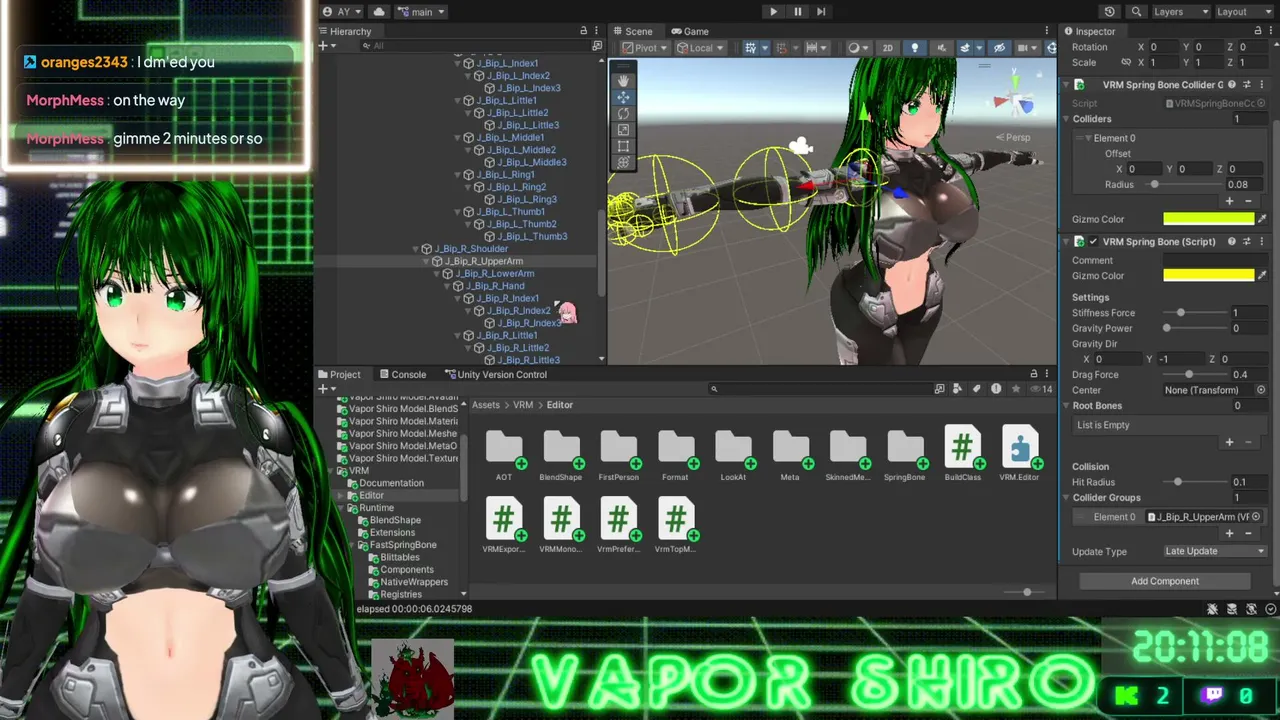This screenshot has height=720, width=1280.
Task: Toggle scene visibility hidden-objects eye icon
Action: pos(999,48)
